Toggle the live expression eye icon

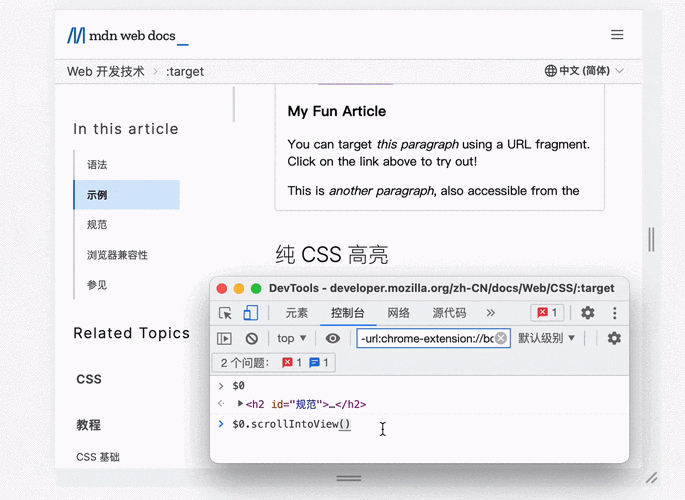coord(332,338)
